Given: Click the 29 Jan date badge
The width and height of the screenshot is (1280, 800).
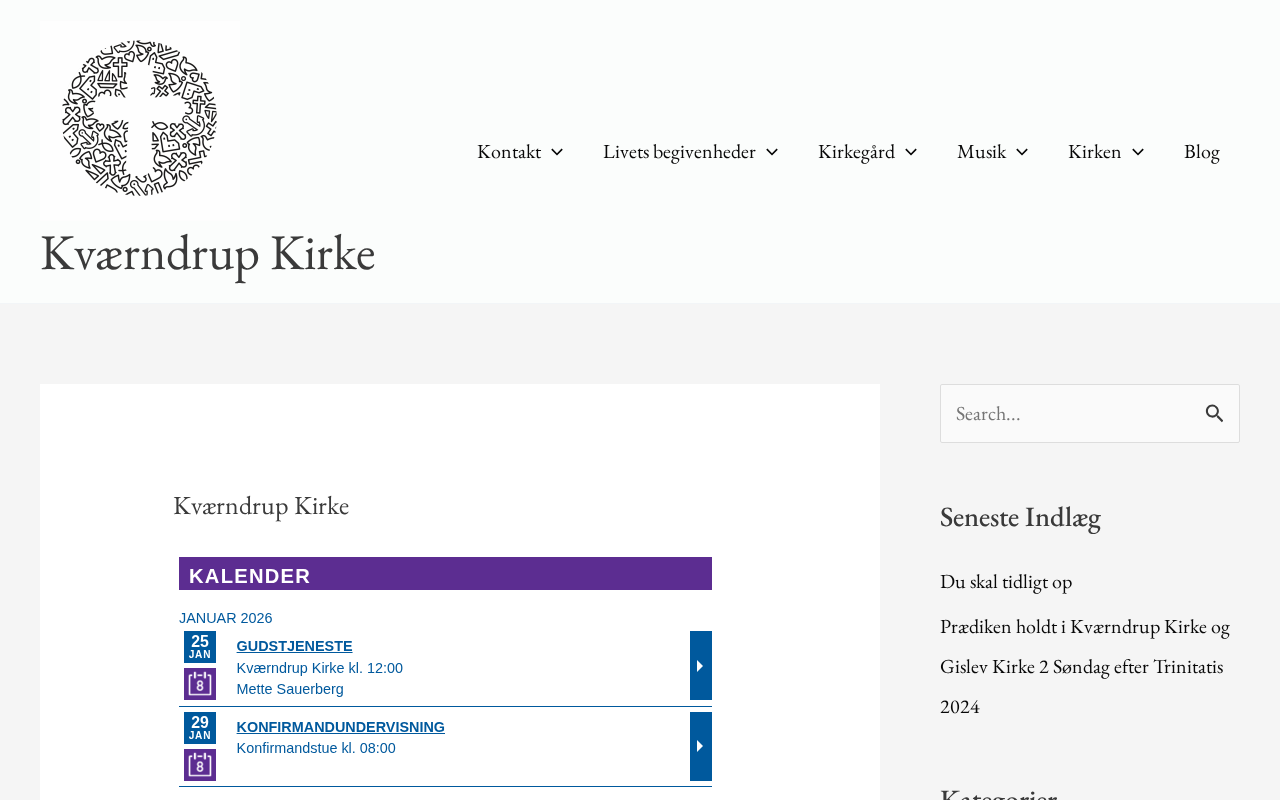Looking at the screenshot, I should (200, 728).
